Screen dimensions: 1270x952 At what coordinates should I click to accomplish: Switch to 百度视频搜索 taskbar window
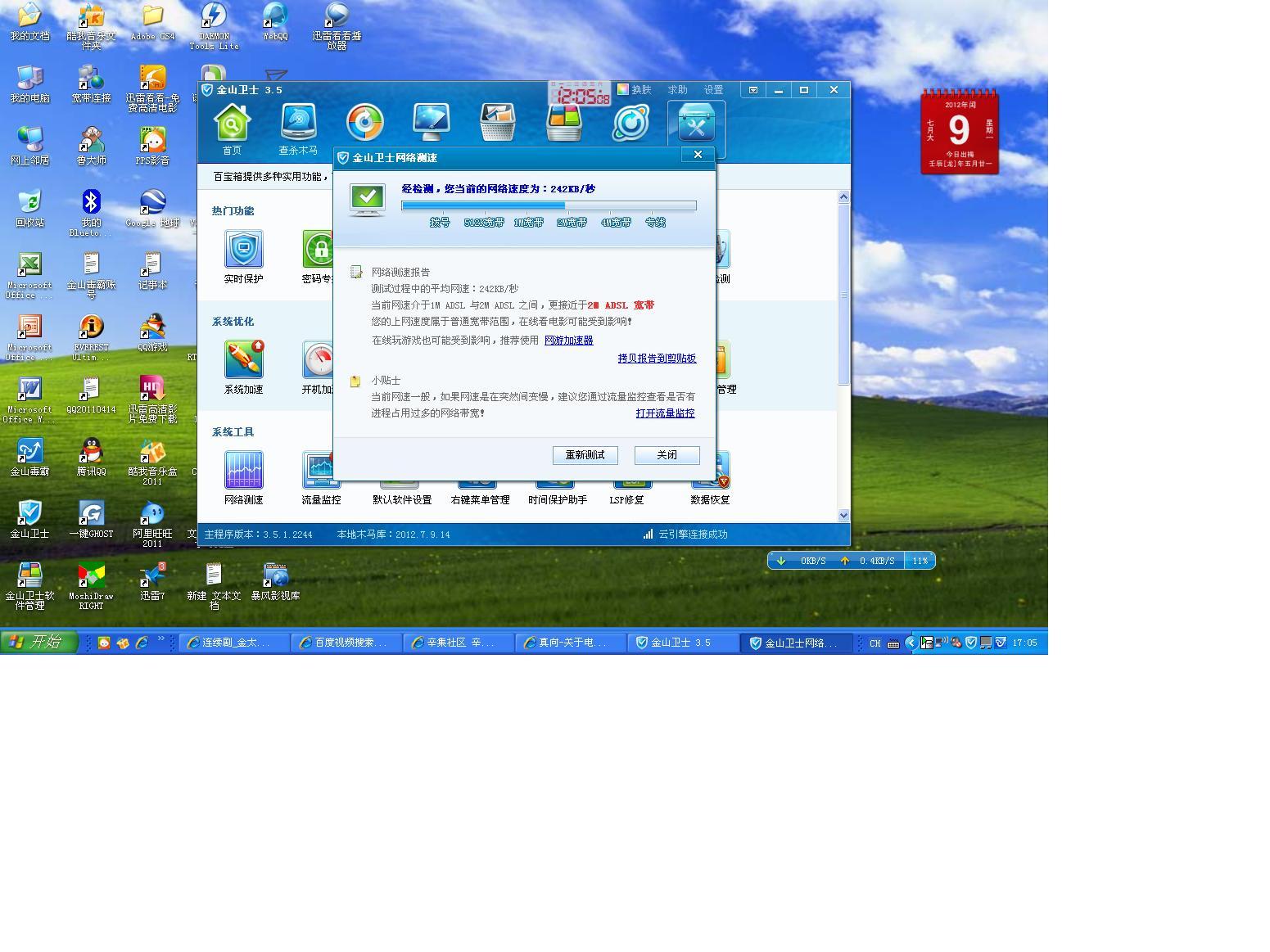[x=347, y=643]
